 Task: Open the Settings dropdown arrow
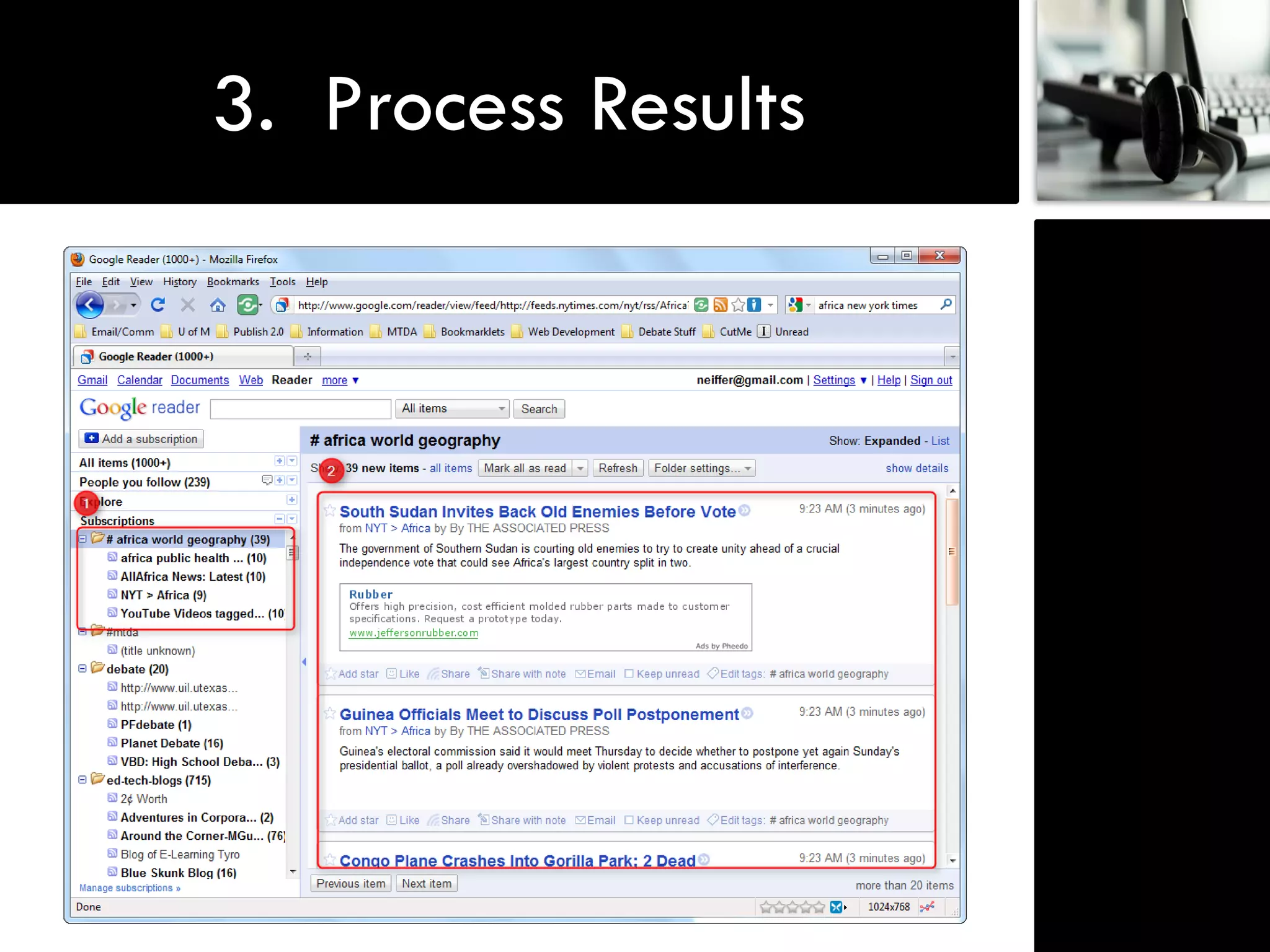pyautogui.click(x=863, y=381)
